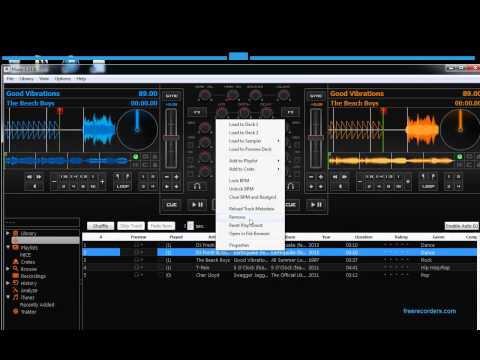Expand Load to Sampler submenu arrow
Image resolution: width=480 pixels, height=360 pixels.
(x=278, y=141)
